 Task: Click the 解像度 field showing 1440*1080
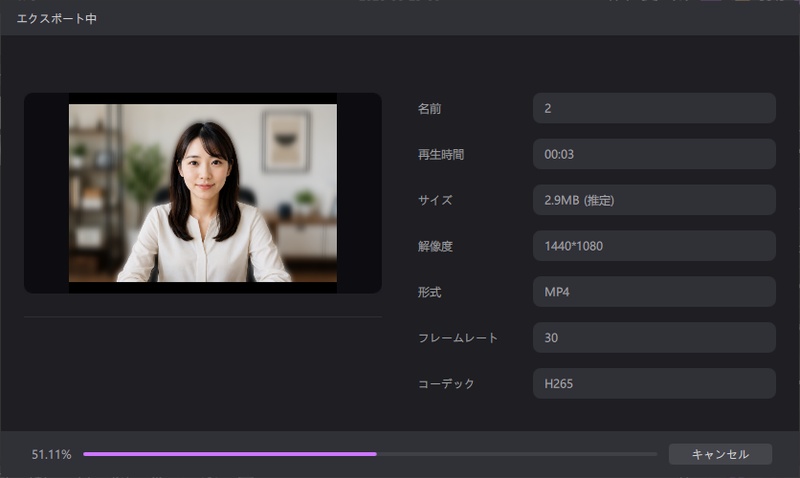(x=654, y=246)
